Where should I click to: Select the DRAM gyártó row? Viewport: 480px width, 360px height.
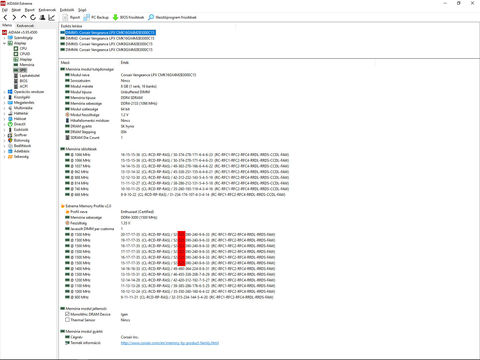[100, 126]
